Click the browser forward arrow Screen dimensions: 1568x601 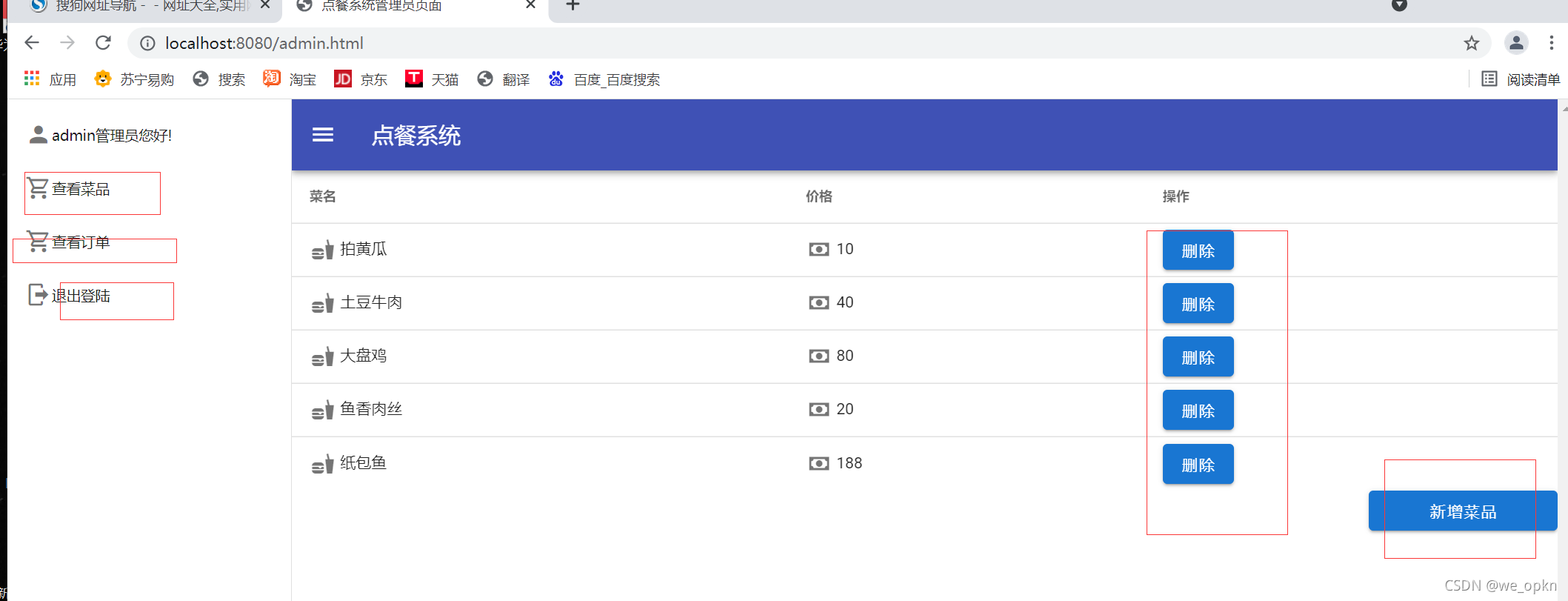67,43
